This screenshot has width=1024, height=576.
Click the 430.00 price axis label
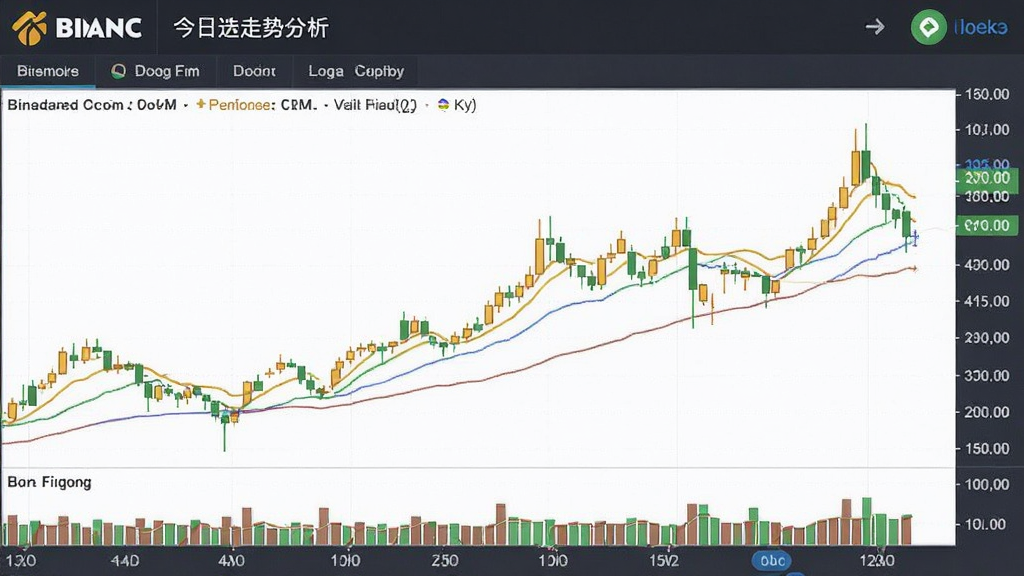[x=987, y=265]
